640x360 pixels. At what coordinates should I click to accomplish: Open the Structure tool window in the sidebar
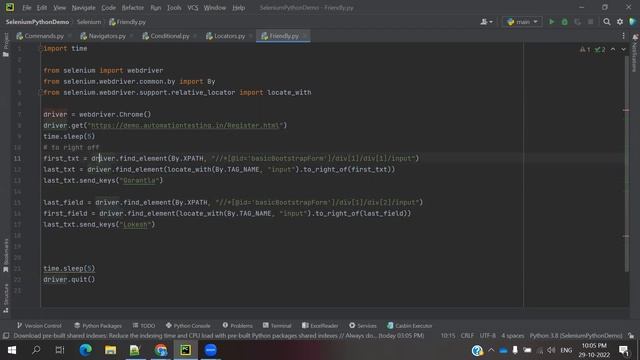[6, 298]
